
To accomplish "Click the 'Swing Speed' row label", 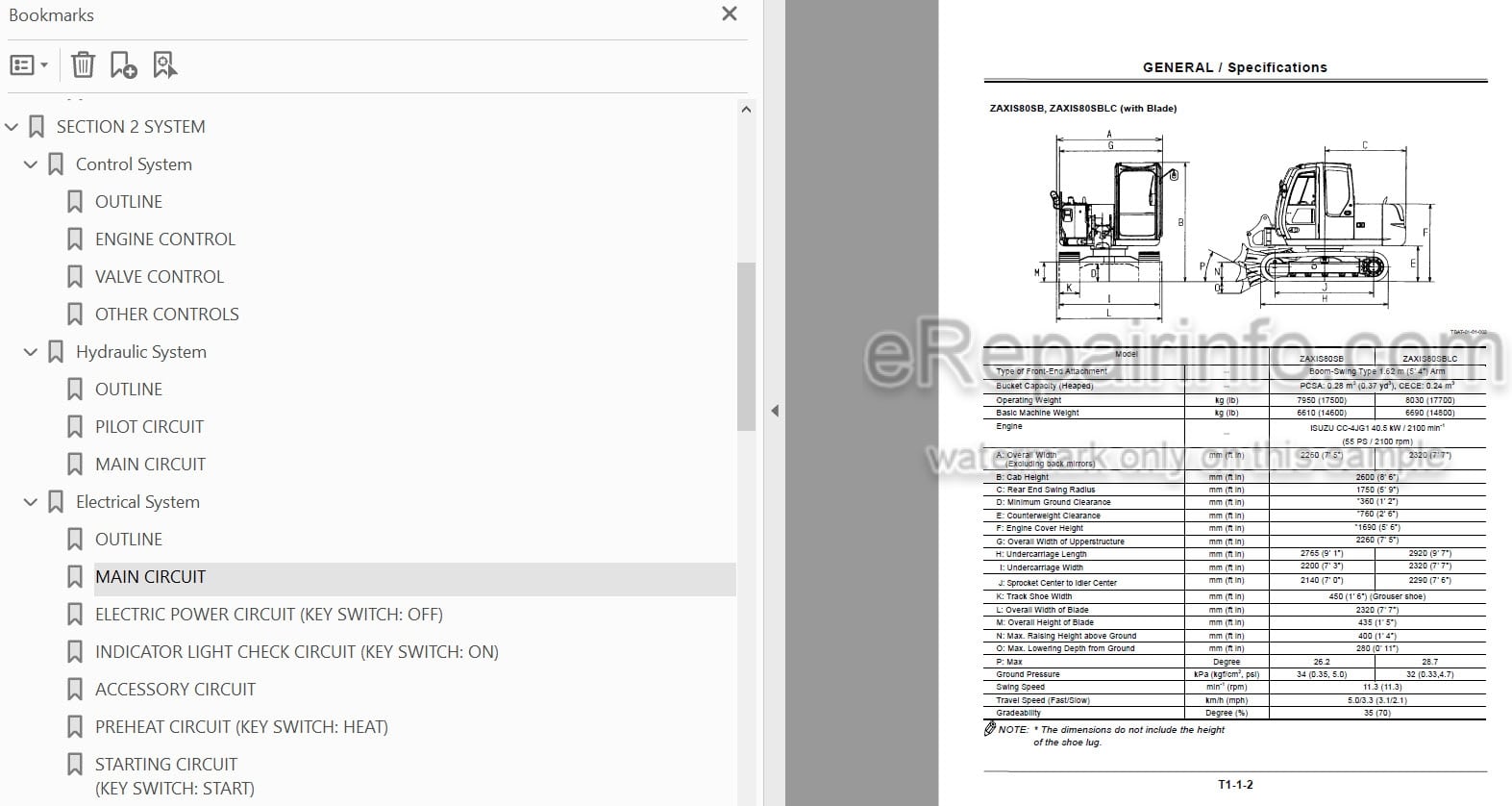I will [x=1020, y=687].
